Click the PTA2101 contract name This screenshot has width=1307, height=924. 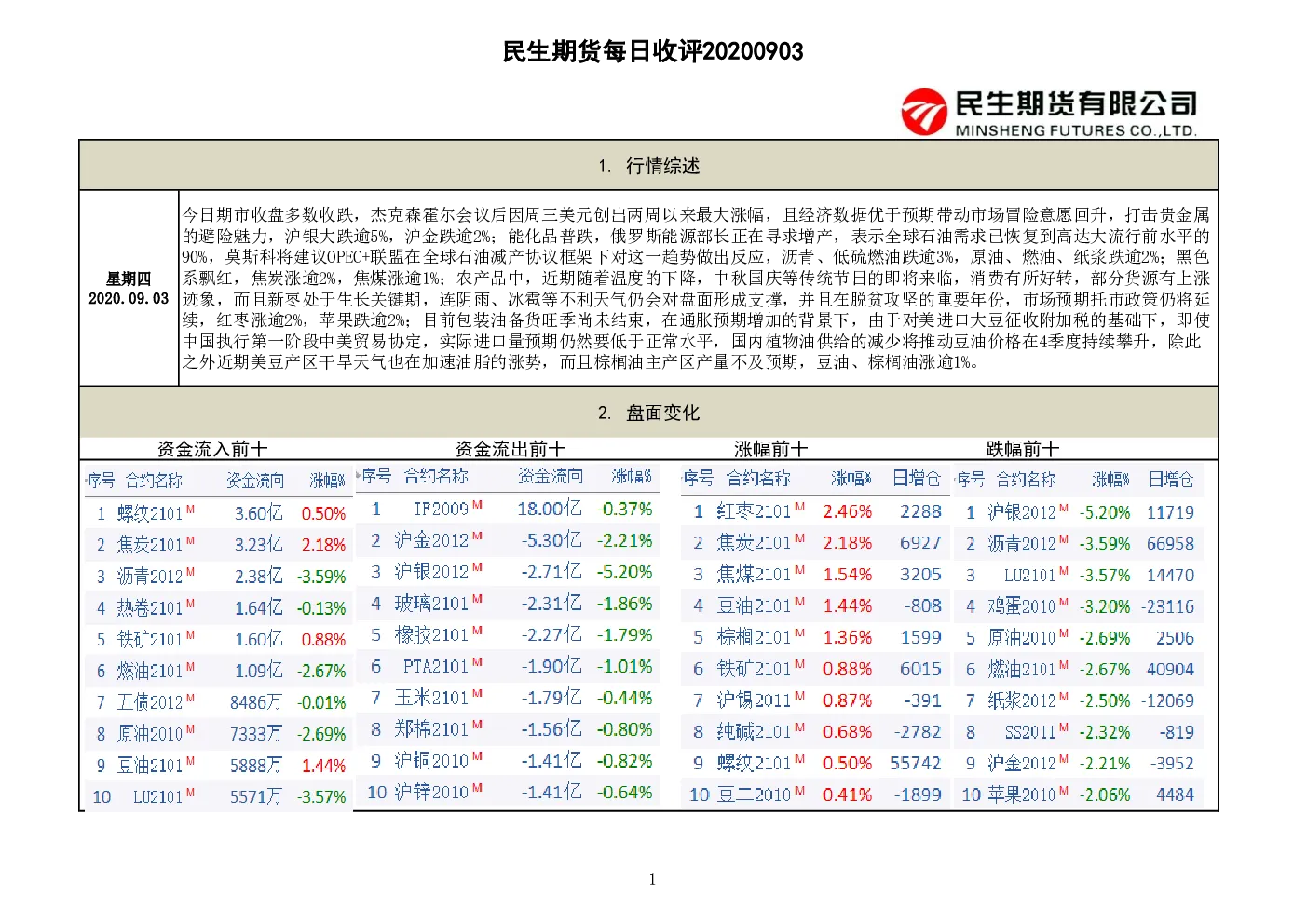(436, 667)
